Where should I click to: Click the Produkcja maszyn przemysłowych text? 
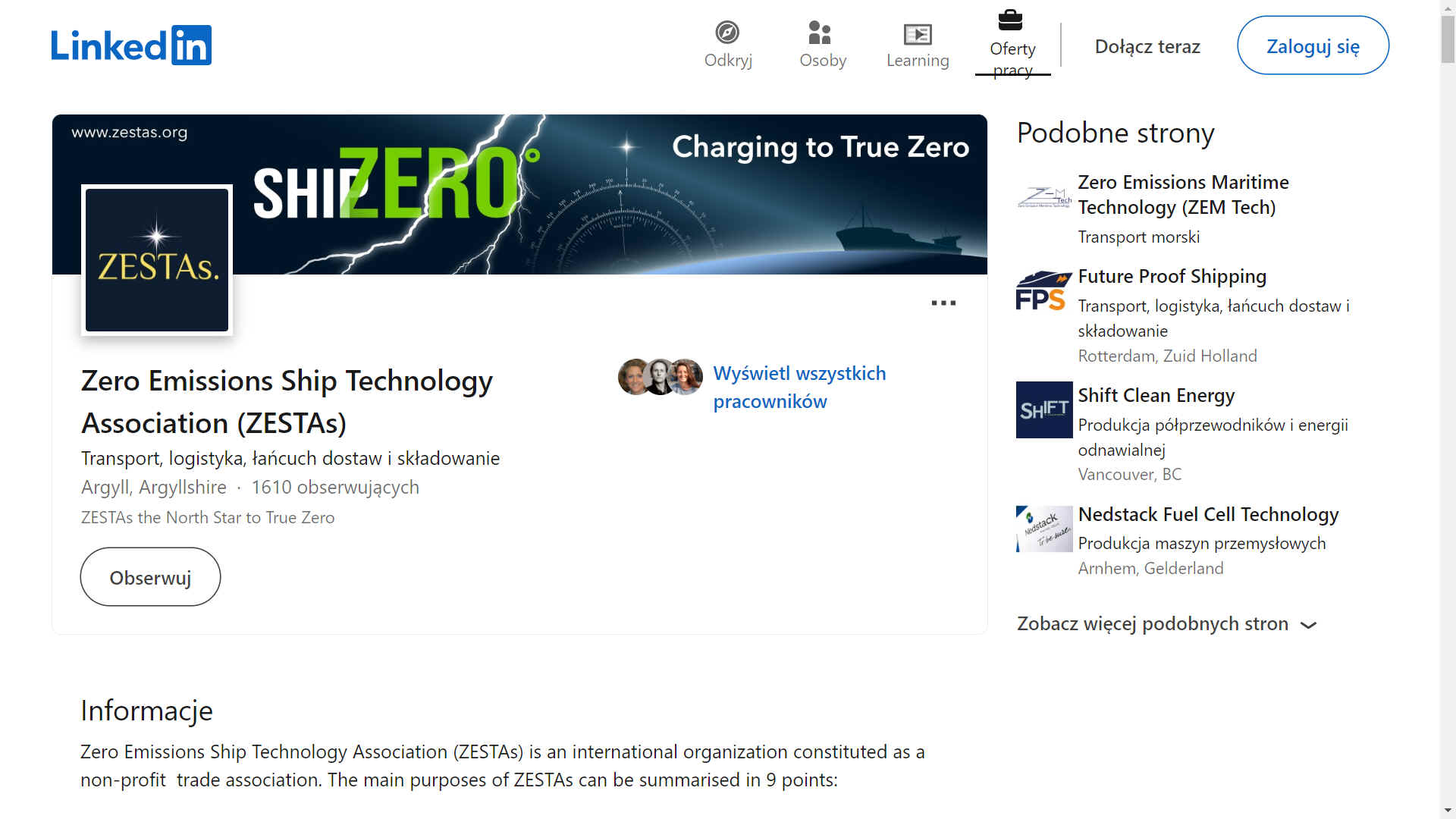tap(1201, 543)
